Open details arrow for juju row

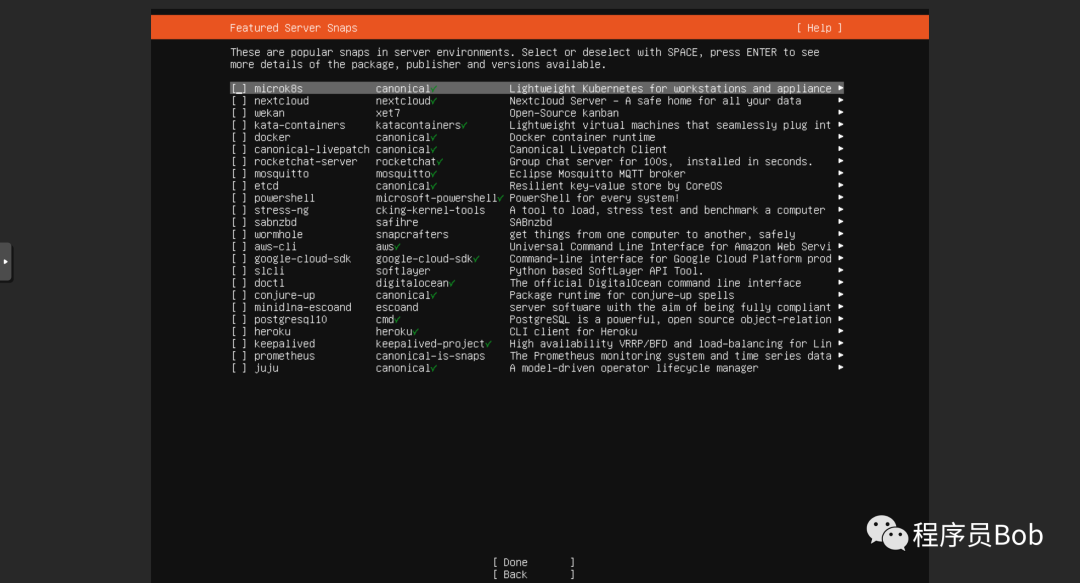840,368
